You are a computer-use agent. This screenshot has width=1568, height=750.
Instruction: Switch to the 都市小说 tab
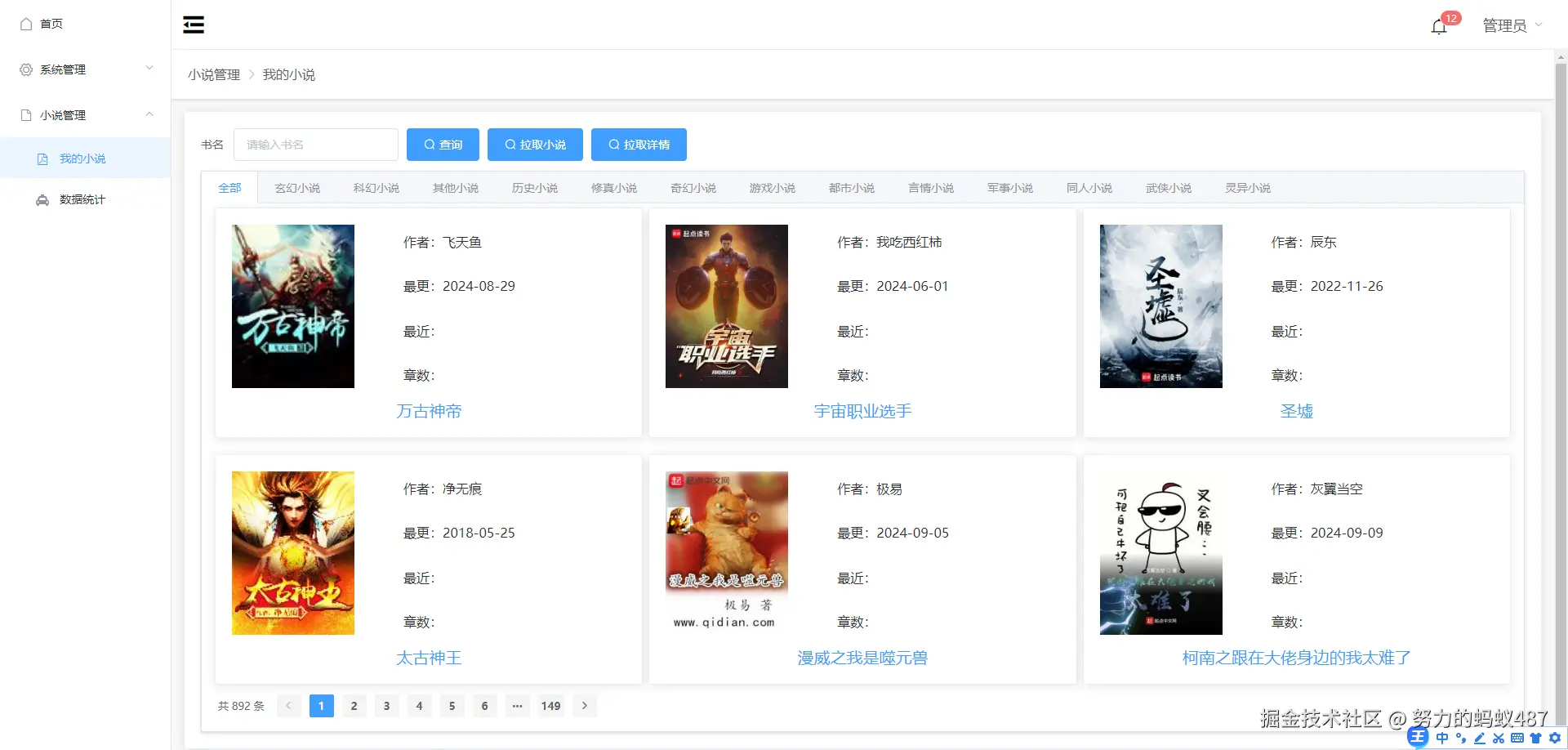point(852,188)
